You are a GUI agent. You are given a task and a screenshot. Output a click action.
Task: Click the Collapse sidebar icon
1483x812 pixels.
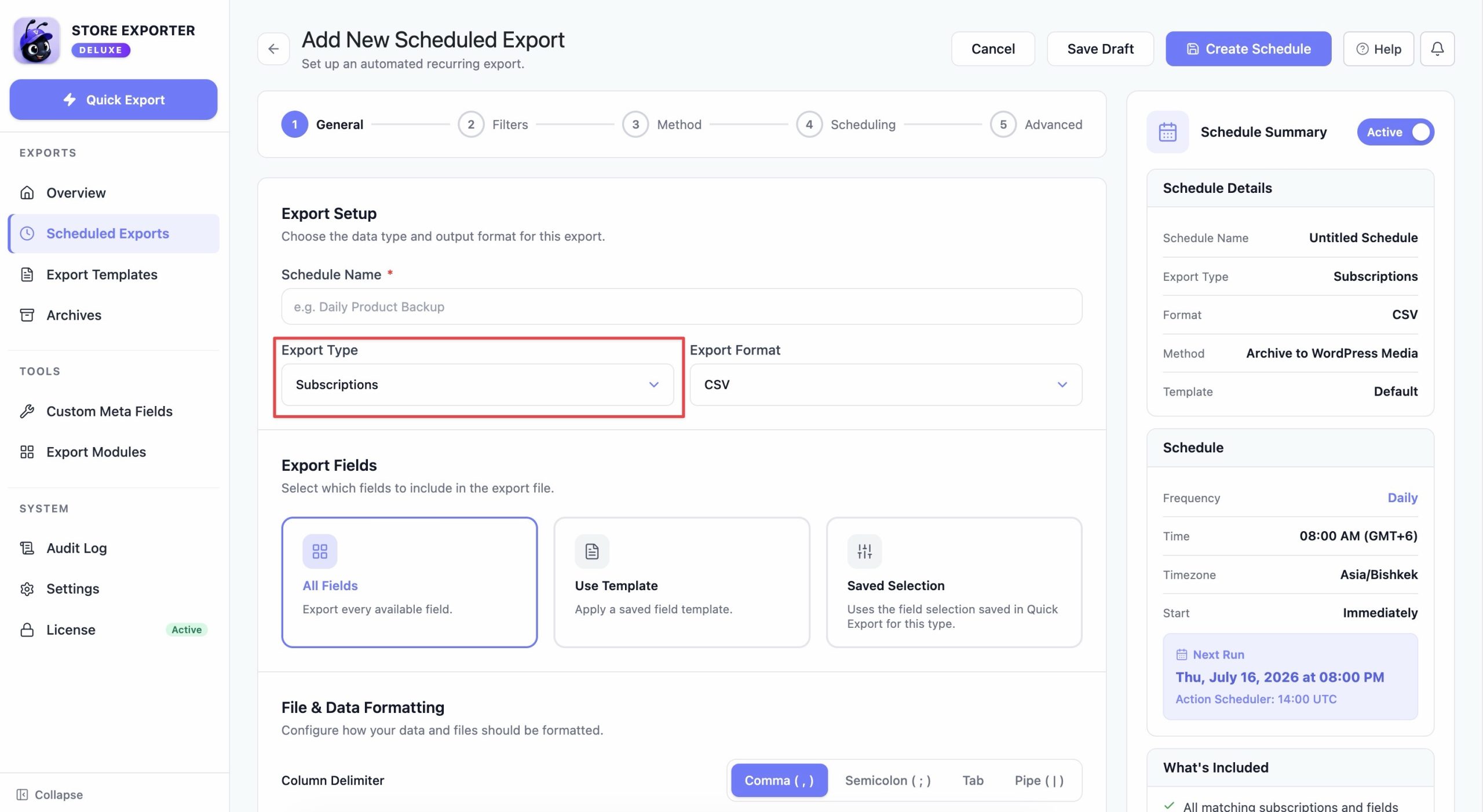tap(22, 795)
